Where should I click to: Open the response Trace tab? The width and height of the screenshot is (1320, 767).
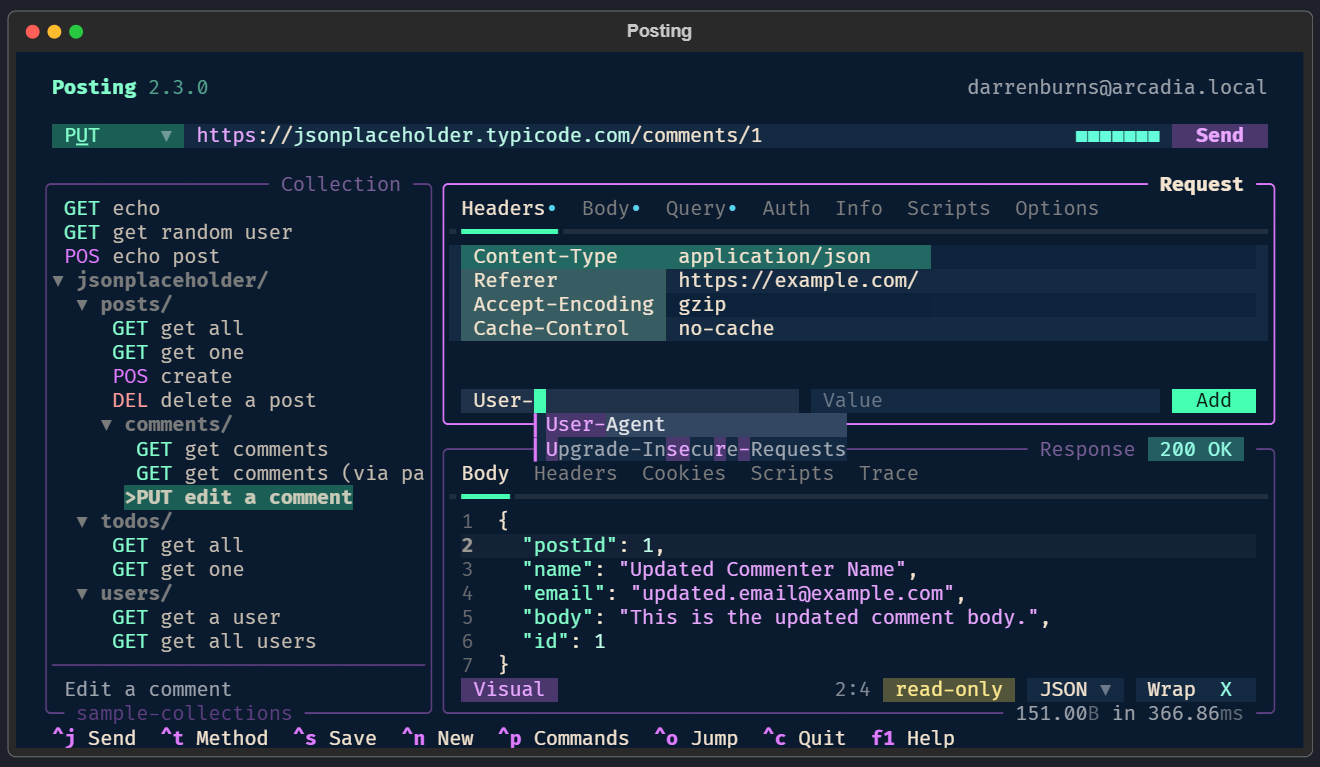pyautogui.click(x=888, y=474)
